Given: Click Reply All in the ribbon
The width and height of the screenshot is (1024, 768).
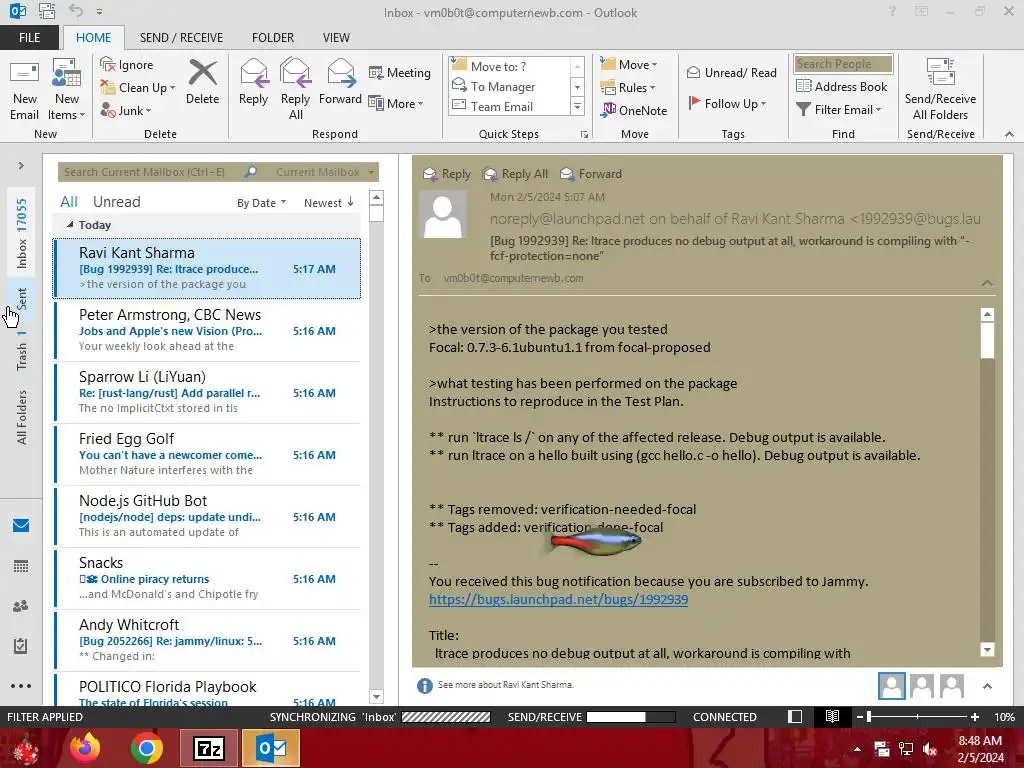Looking at the screenshot, I should 295,90.
